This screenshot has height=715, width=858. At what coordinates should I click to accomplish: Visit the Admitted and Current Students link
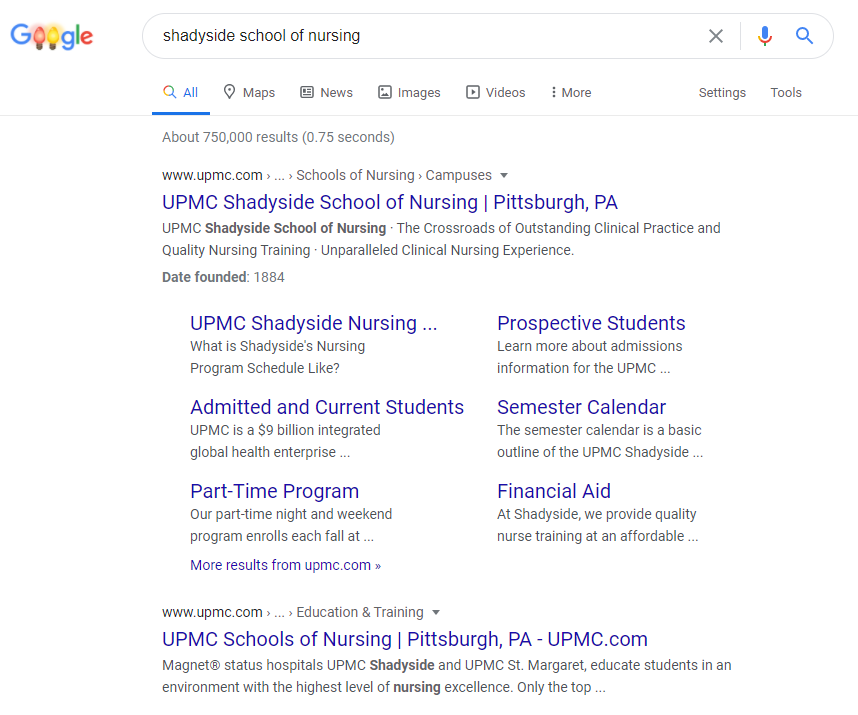[x=327, y=407]
